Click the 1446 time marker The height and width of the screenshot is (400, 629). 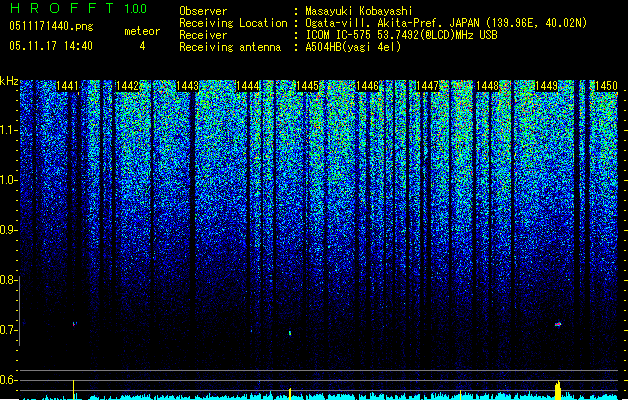click(x=367, y=86)
